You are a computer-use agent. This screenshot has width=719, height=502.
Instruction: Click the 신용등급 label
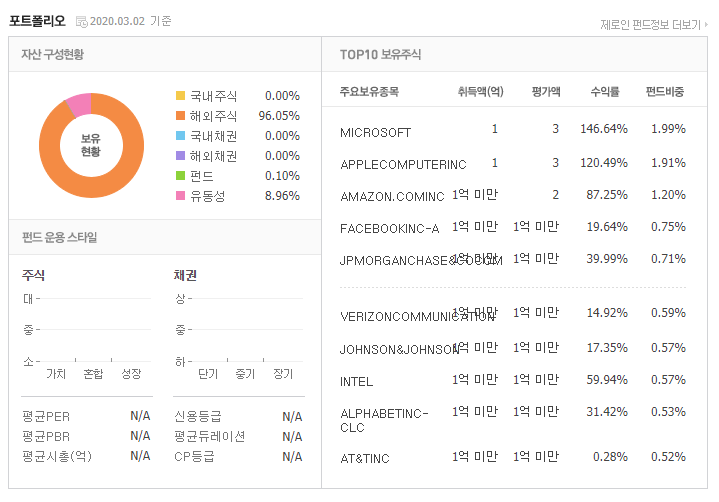[x=198, y=417]
